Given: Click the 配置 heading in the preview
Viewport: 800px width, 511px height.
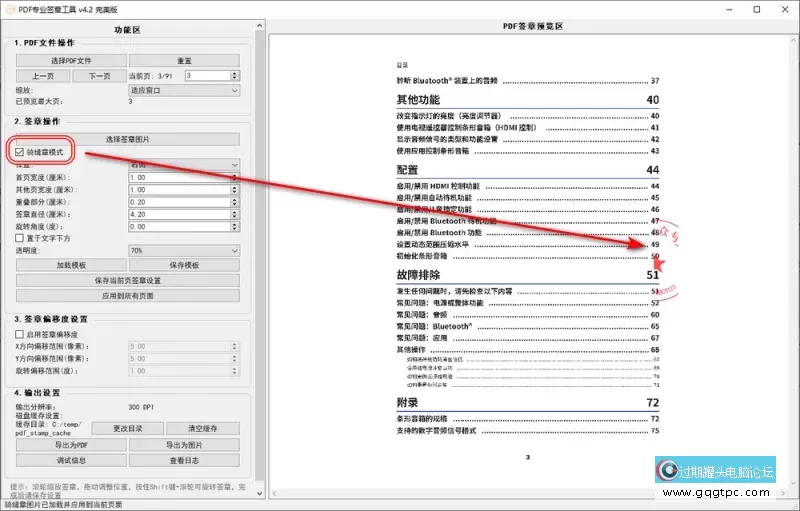Looking at the screenshot, I should coord(407,170).
